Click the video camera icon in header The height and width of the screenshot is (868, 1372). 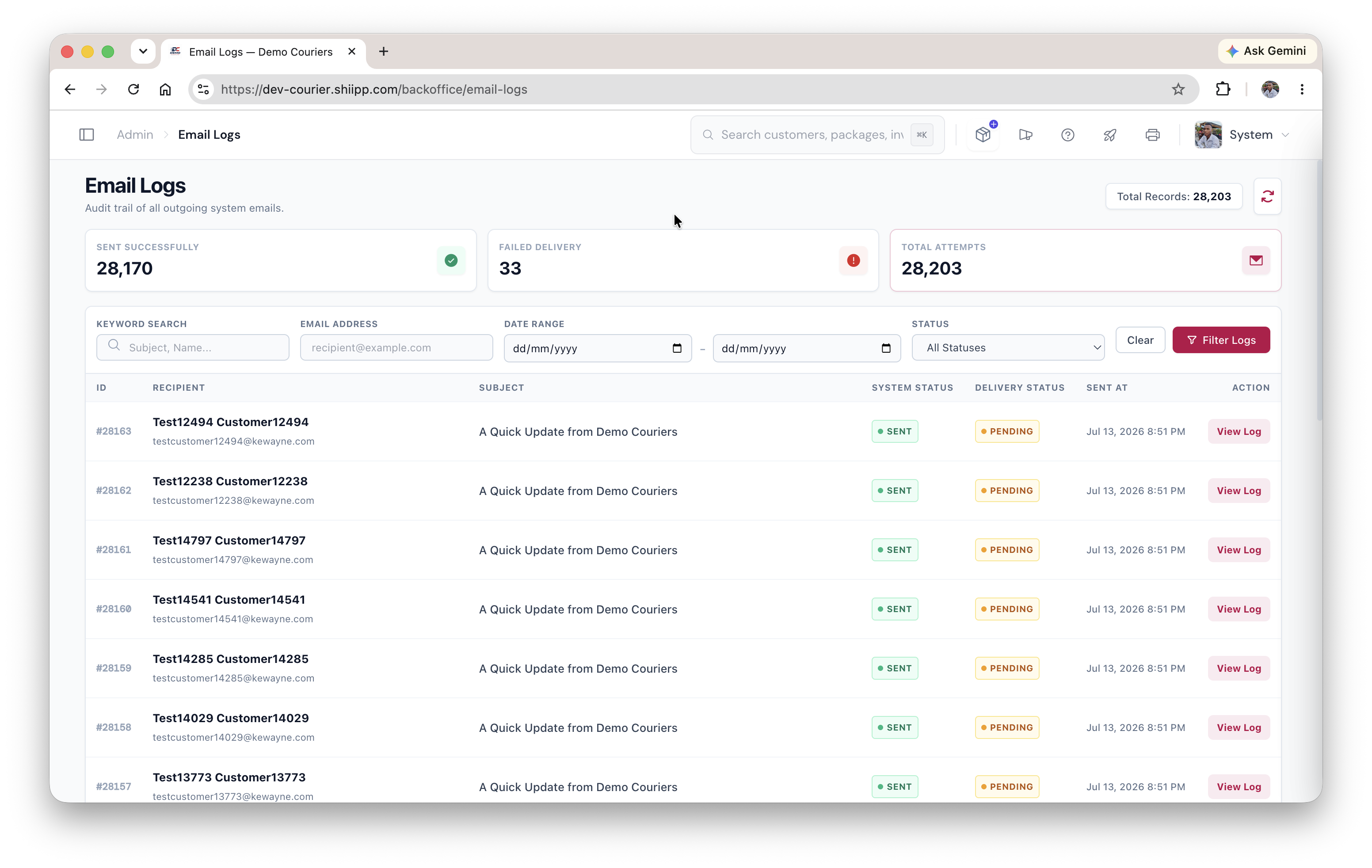coord(1025,135)
